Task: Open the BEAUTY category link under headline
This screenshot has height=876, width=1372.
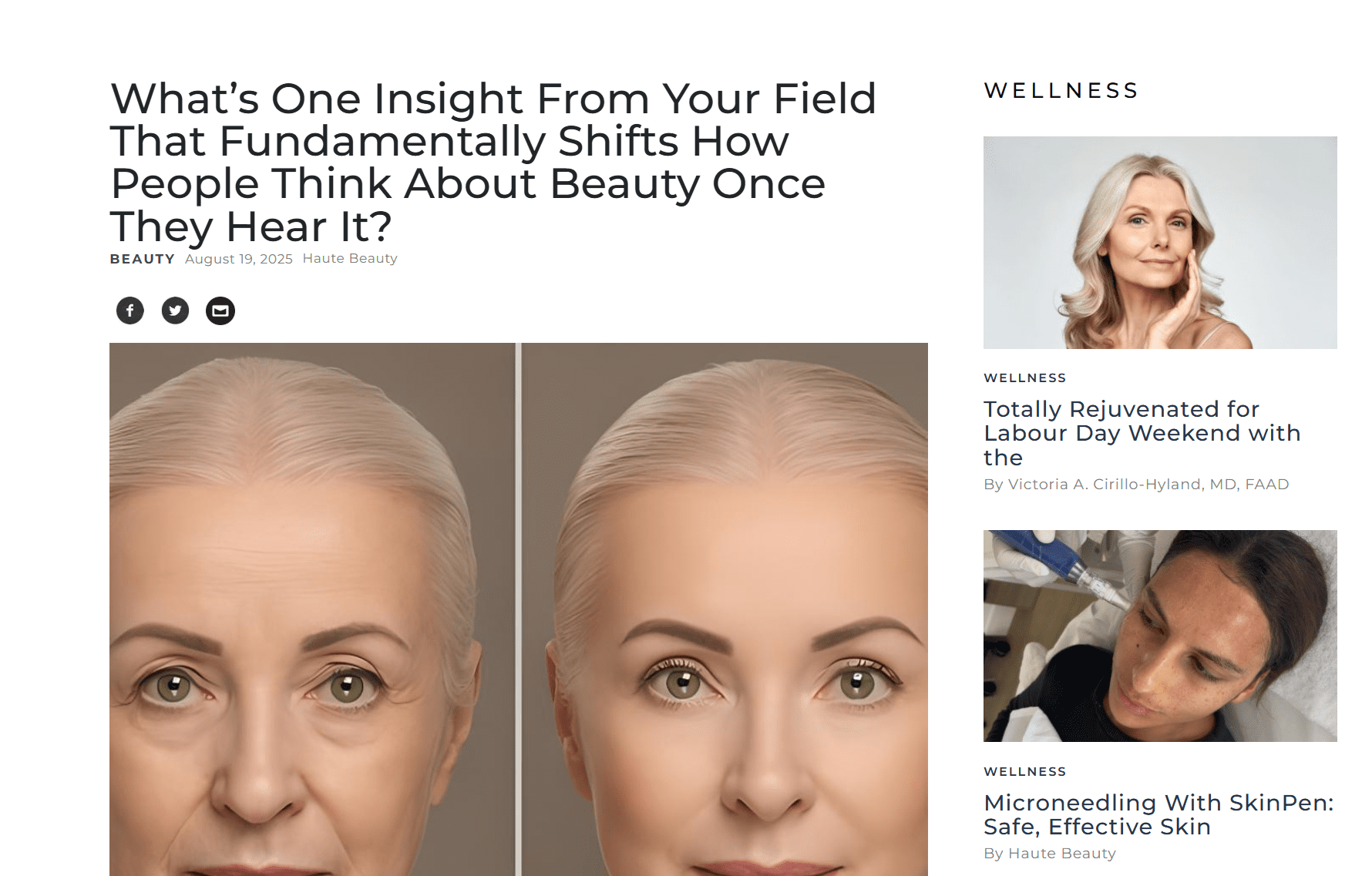Action: pos(143,259)
